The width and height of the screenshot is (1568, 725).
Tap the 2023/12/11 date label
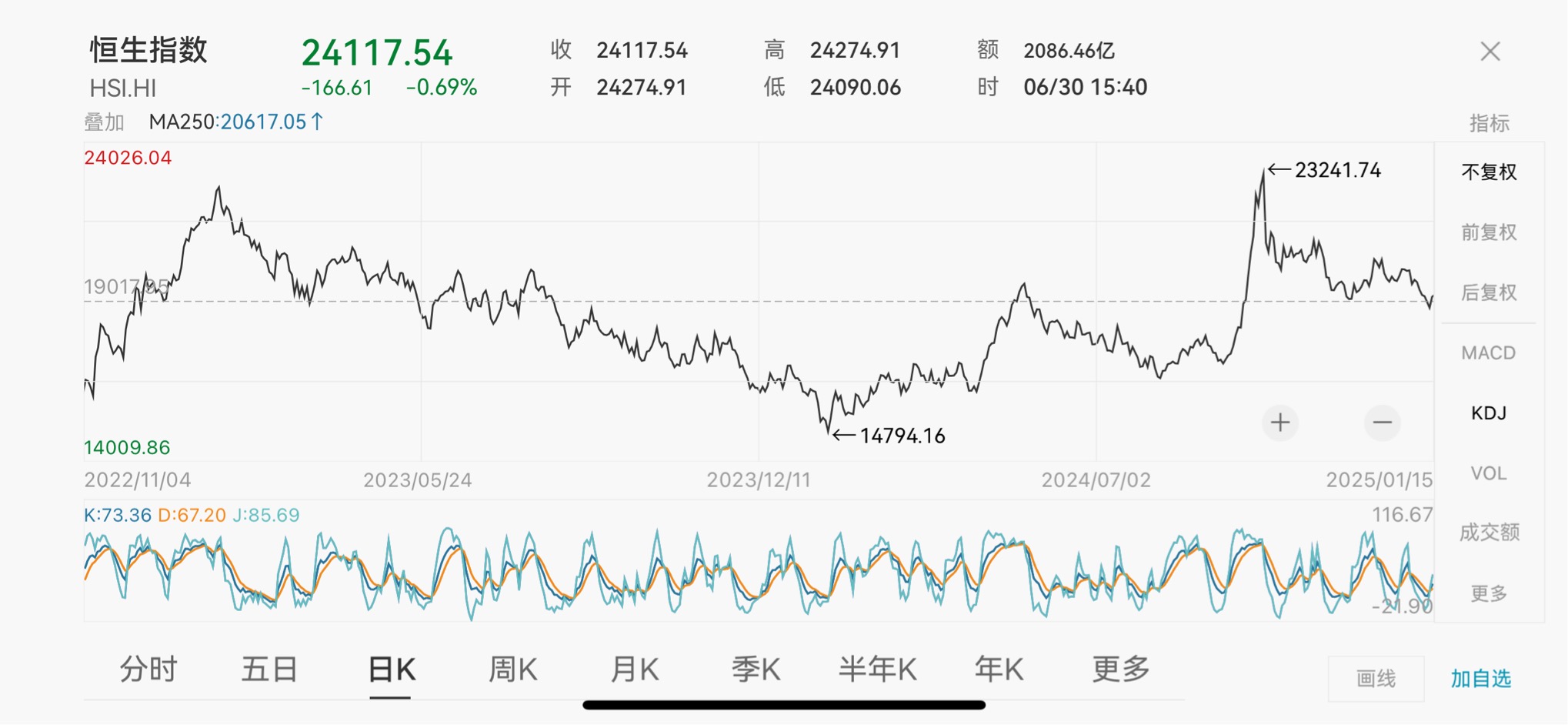click(759, 480)
